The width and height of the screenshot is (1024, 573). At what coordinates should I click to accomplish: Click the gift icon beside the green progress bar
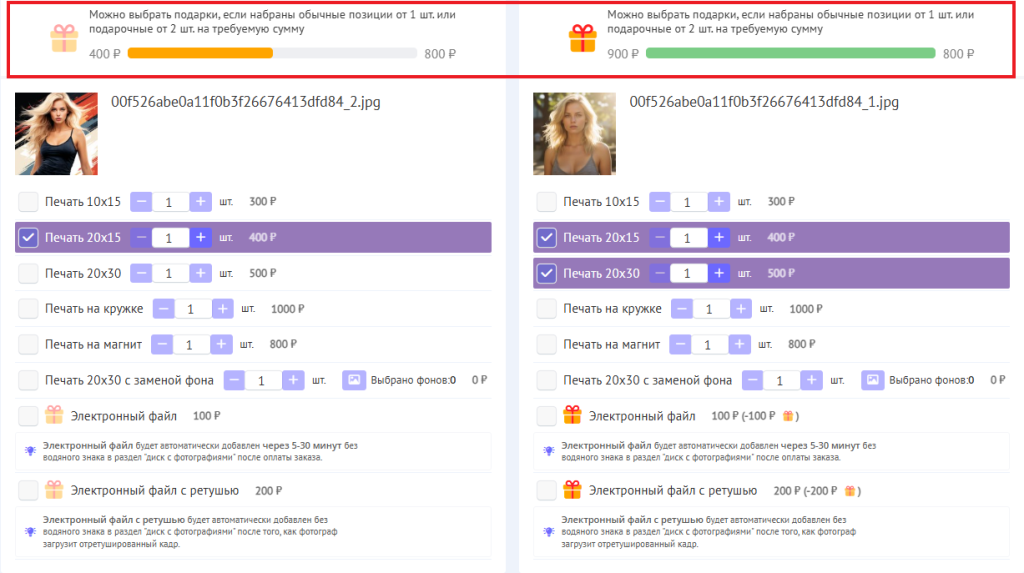[x=582, y=39]
